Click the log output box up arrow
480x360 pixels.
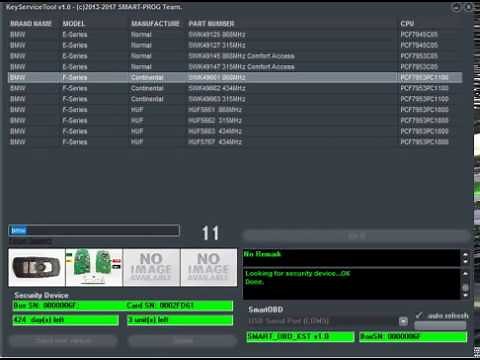(466, 273)
